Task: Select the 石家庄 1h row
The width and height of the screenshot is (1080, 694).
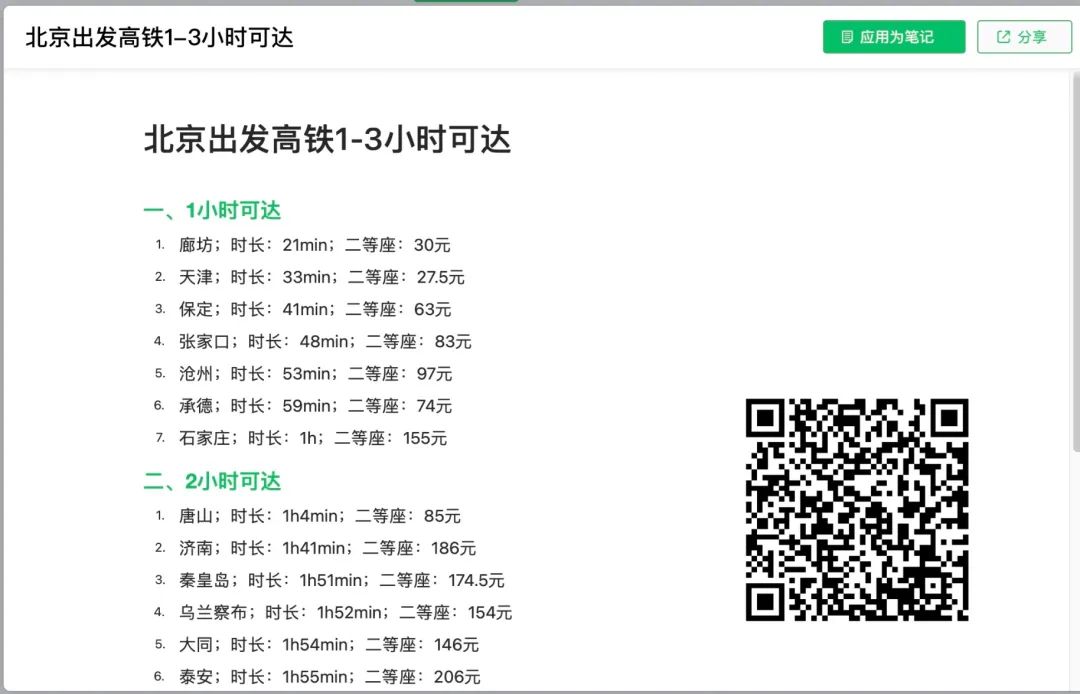Action: (300, 438)
